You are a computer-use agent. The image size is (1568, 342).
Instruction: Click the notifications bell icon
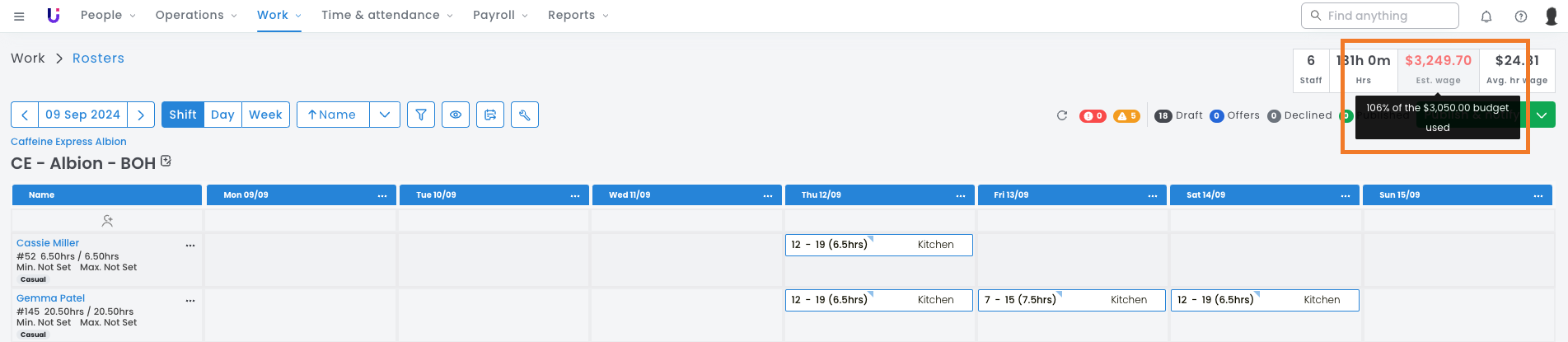[x=1486, y=16]
